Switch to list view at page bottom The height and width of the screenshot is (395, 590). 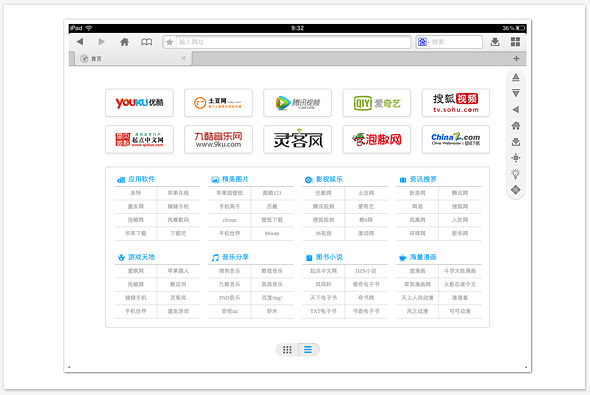tap(308, 350)
